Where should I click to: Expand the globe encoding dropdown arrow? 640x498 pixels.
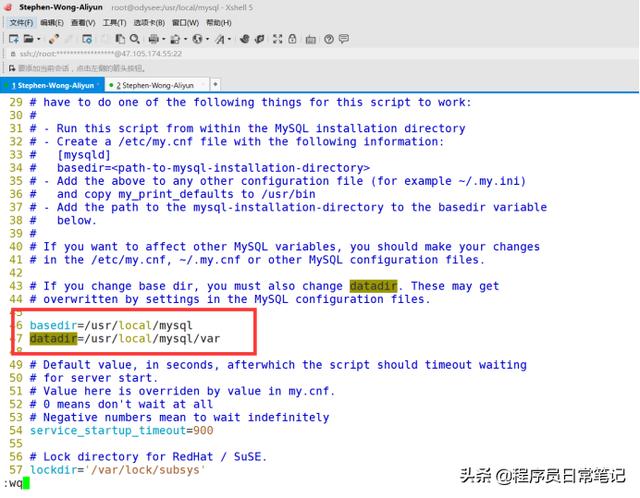click(x=207, y=39)
